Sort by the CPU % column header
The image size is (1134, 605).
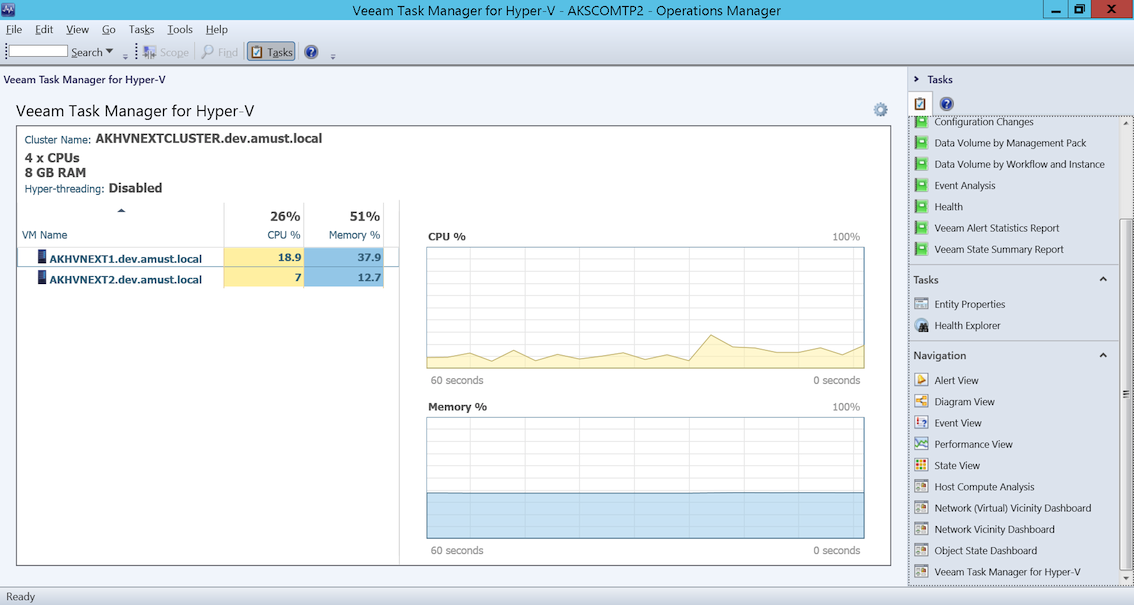click(283, 235)
